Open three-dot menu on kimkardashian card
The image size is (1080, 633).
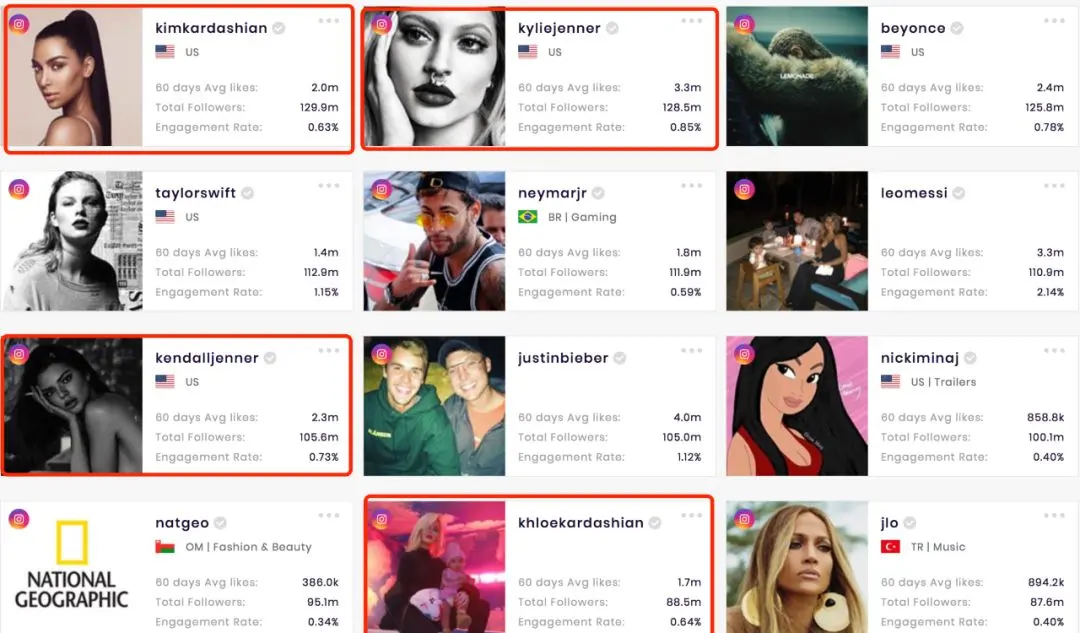[329, 21]
